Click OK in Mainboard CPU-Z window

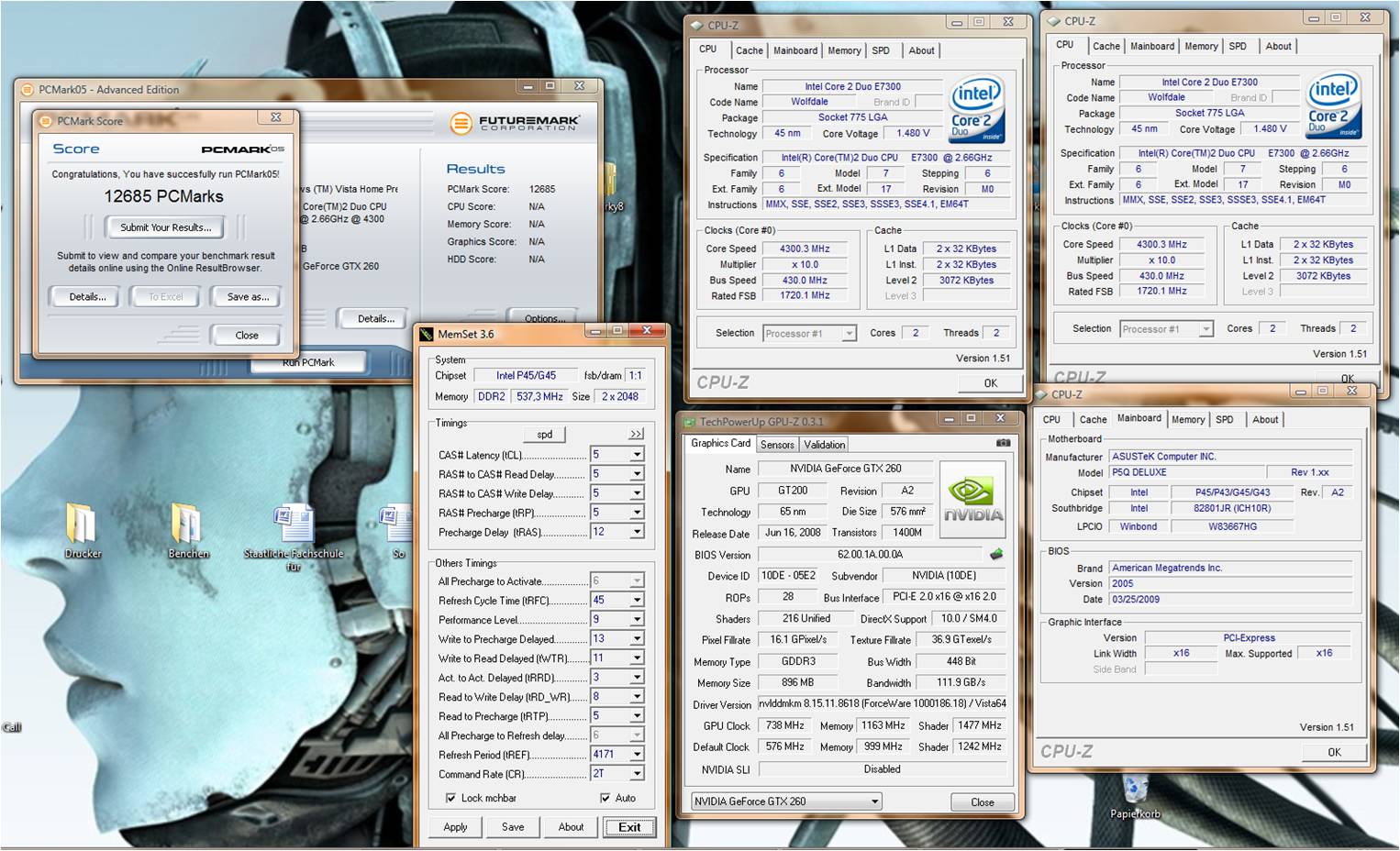[1334, 752]
